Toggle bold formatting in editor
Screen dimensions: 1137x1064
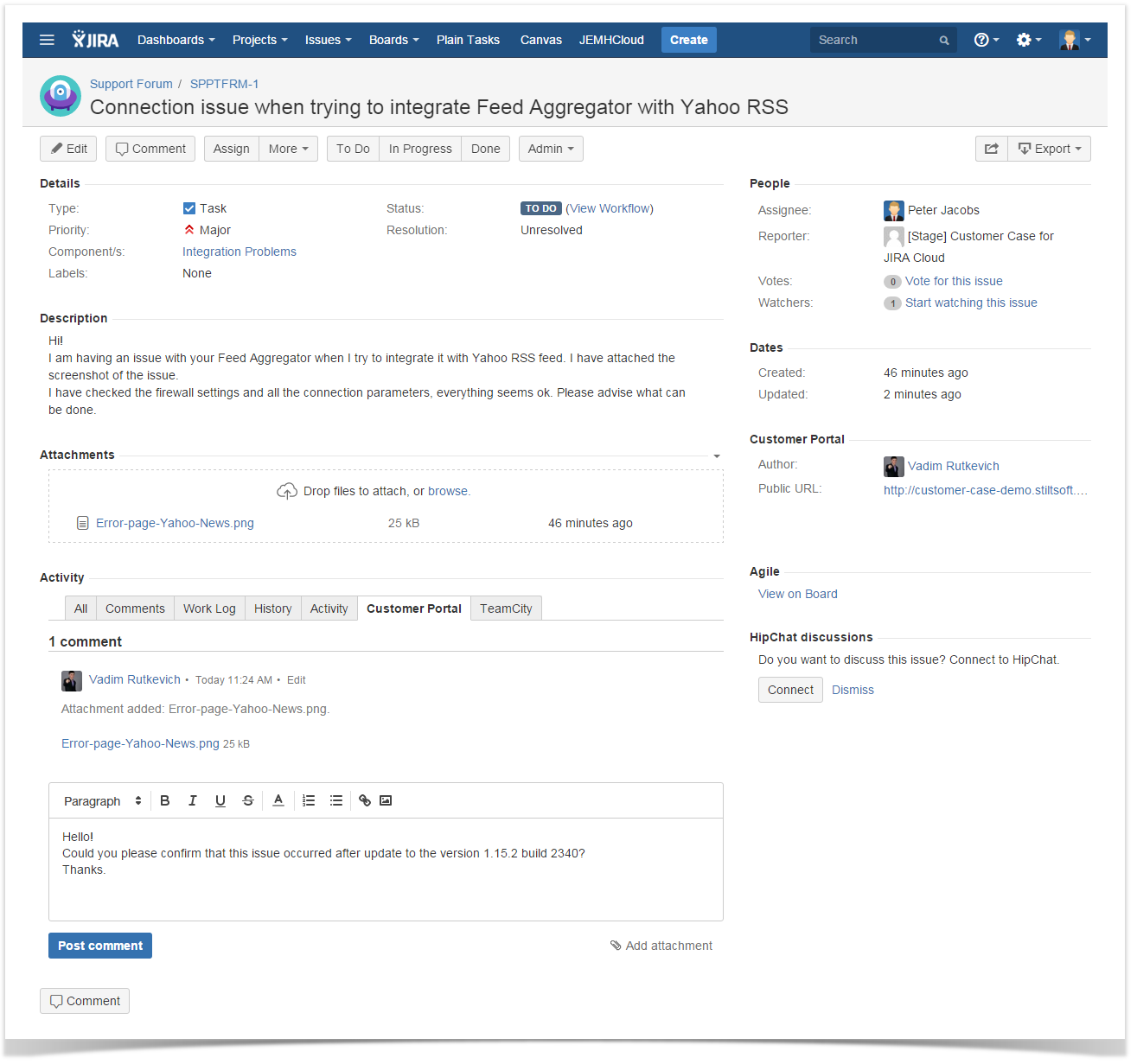[165, 800]
